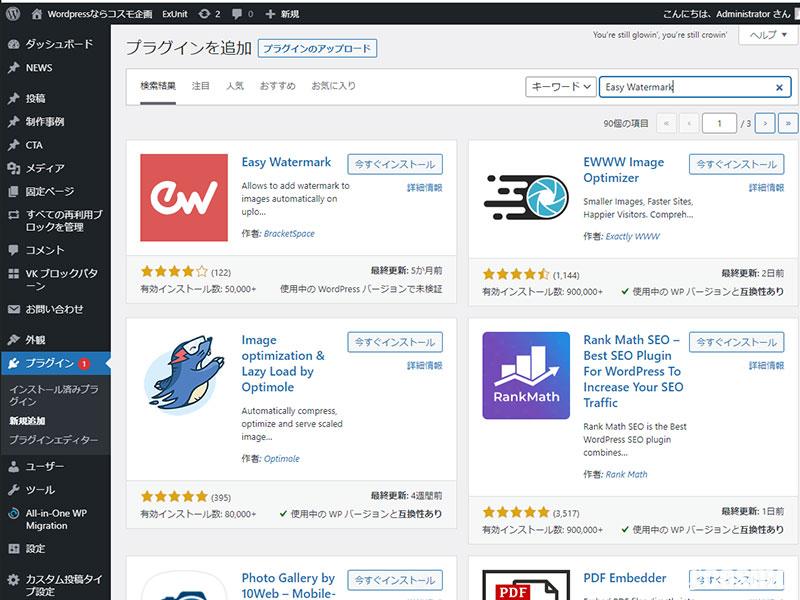Viewport: 800px width, 600px height.
Task: Open the ＋新規 new content menu
Action: 283,14
